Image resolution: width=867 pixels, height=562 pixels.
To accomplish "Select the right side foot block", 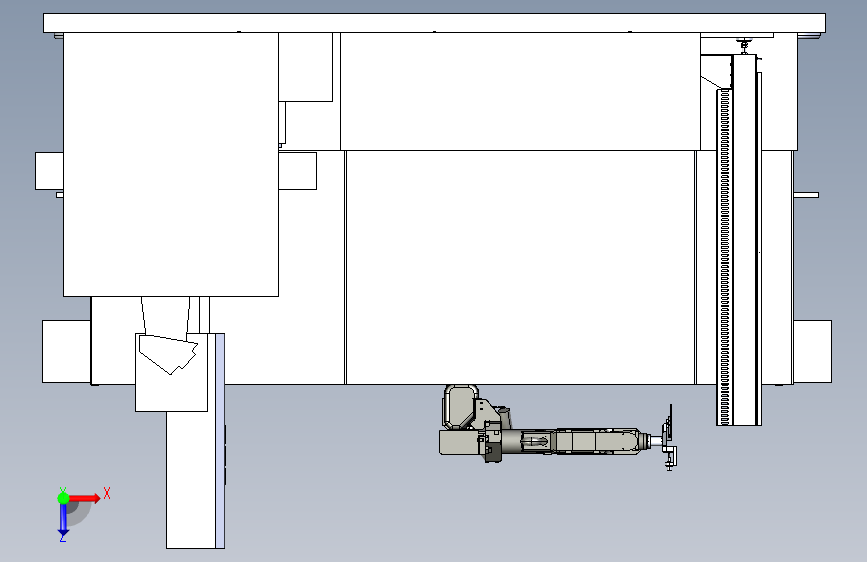I will pos(813,351).
